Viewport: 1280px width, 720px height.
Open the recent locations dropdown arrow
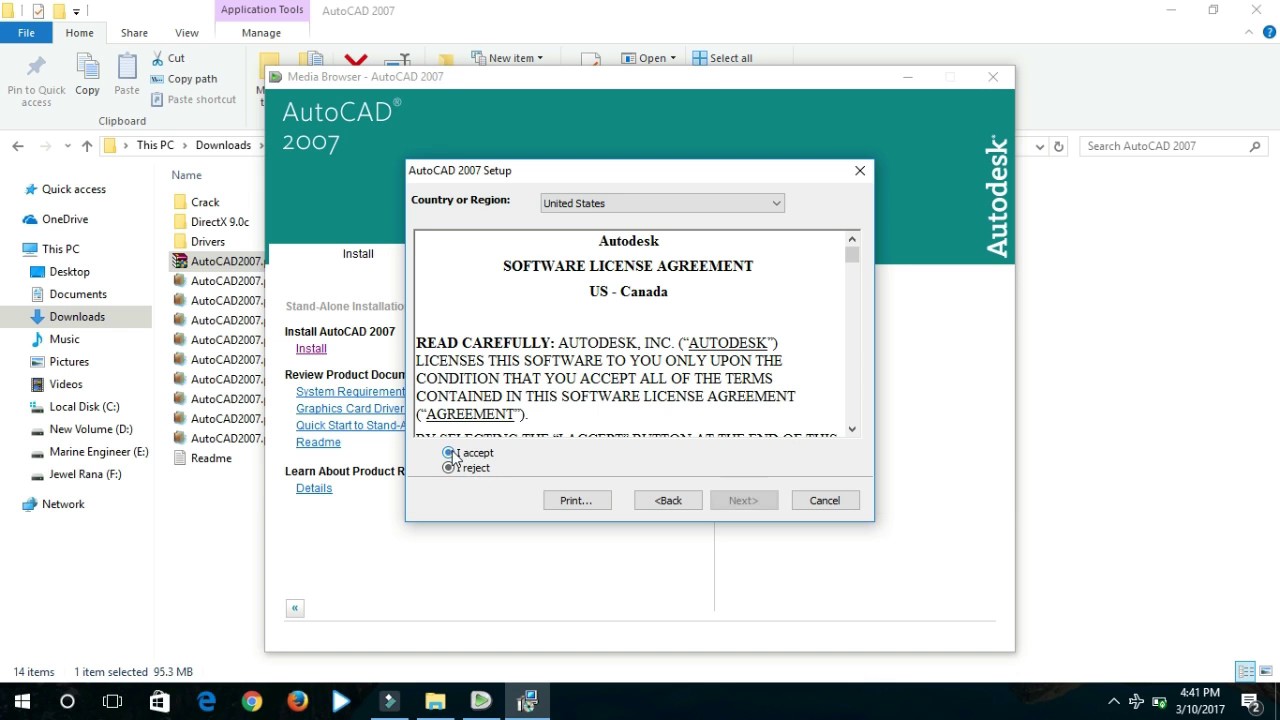coord(68,146)
